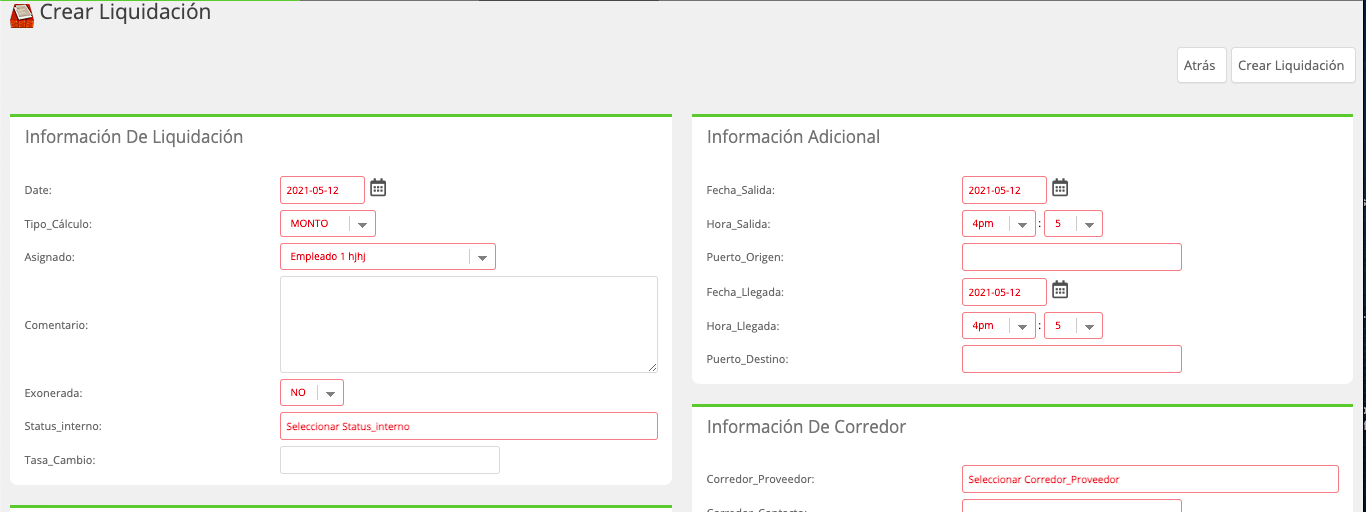Image resolution: width=1366 pixels, height=512 pixels.
Task: Click the Corredor_Proveedor label
Action: (x=760, y=479)
